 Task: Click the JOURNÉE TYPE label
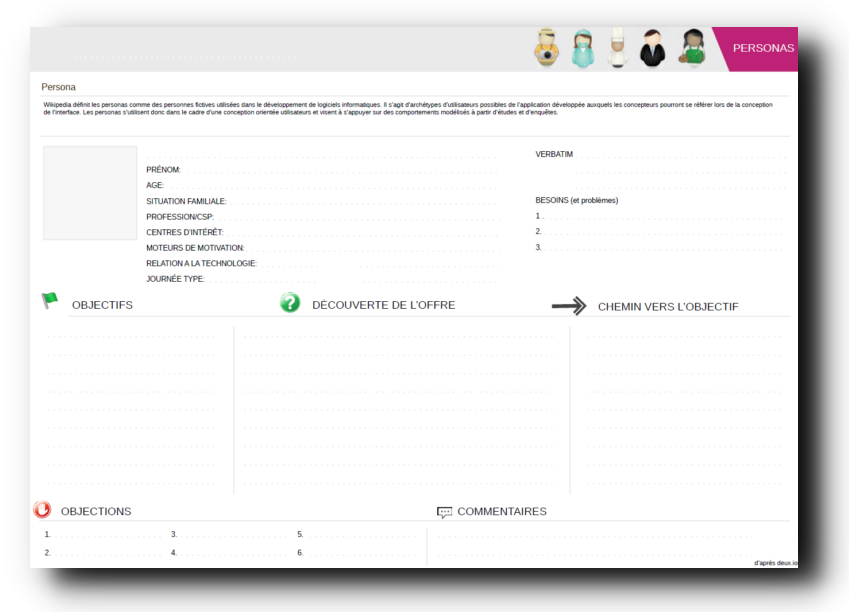pyautogui.click(x=175, y=279)
